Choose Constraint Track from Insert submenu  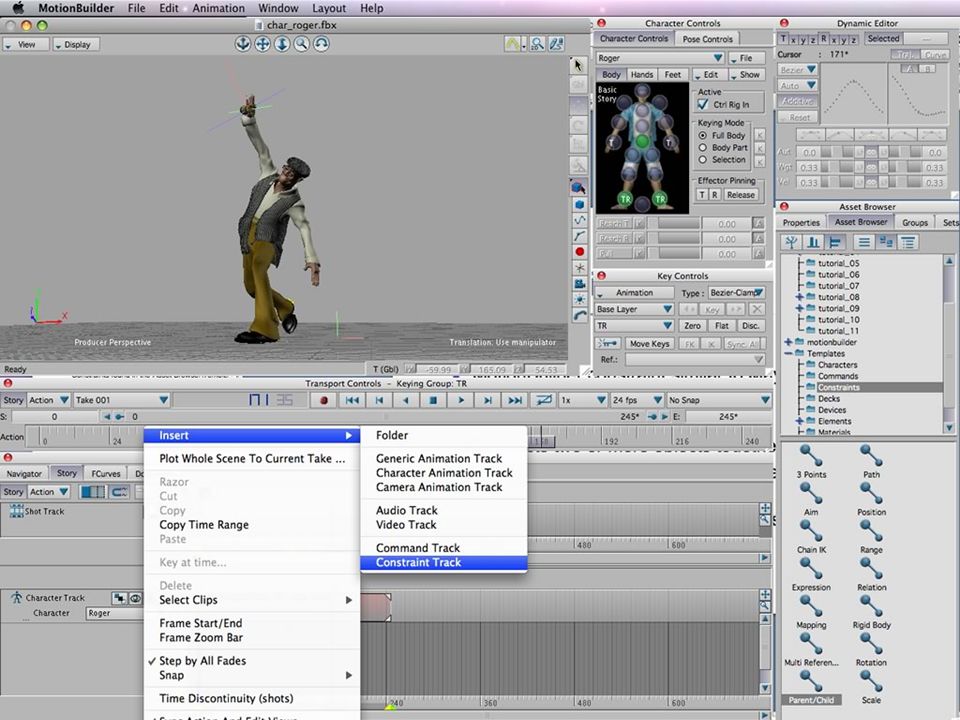(x=443, y=563)
